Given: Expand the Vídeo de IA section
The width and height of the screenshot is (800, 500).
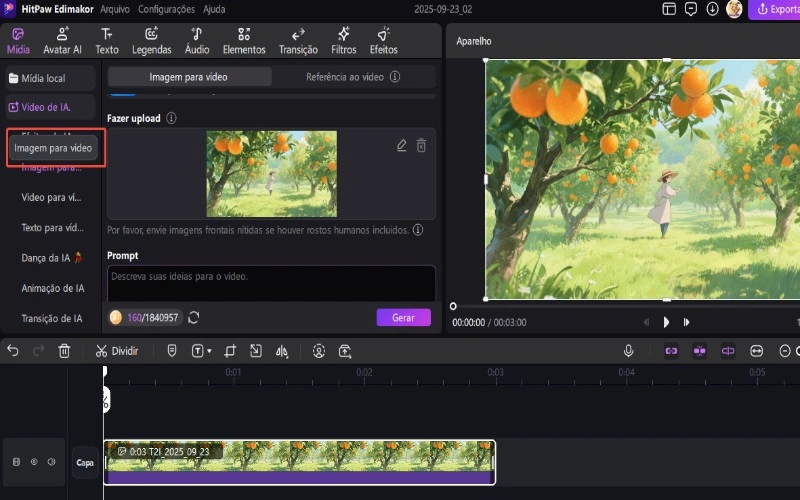Looking at the screenshot, I should (50, 107).
